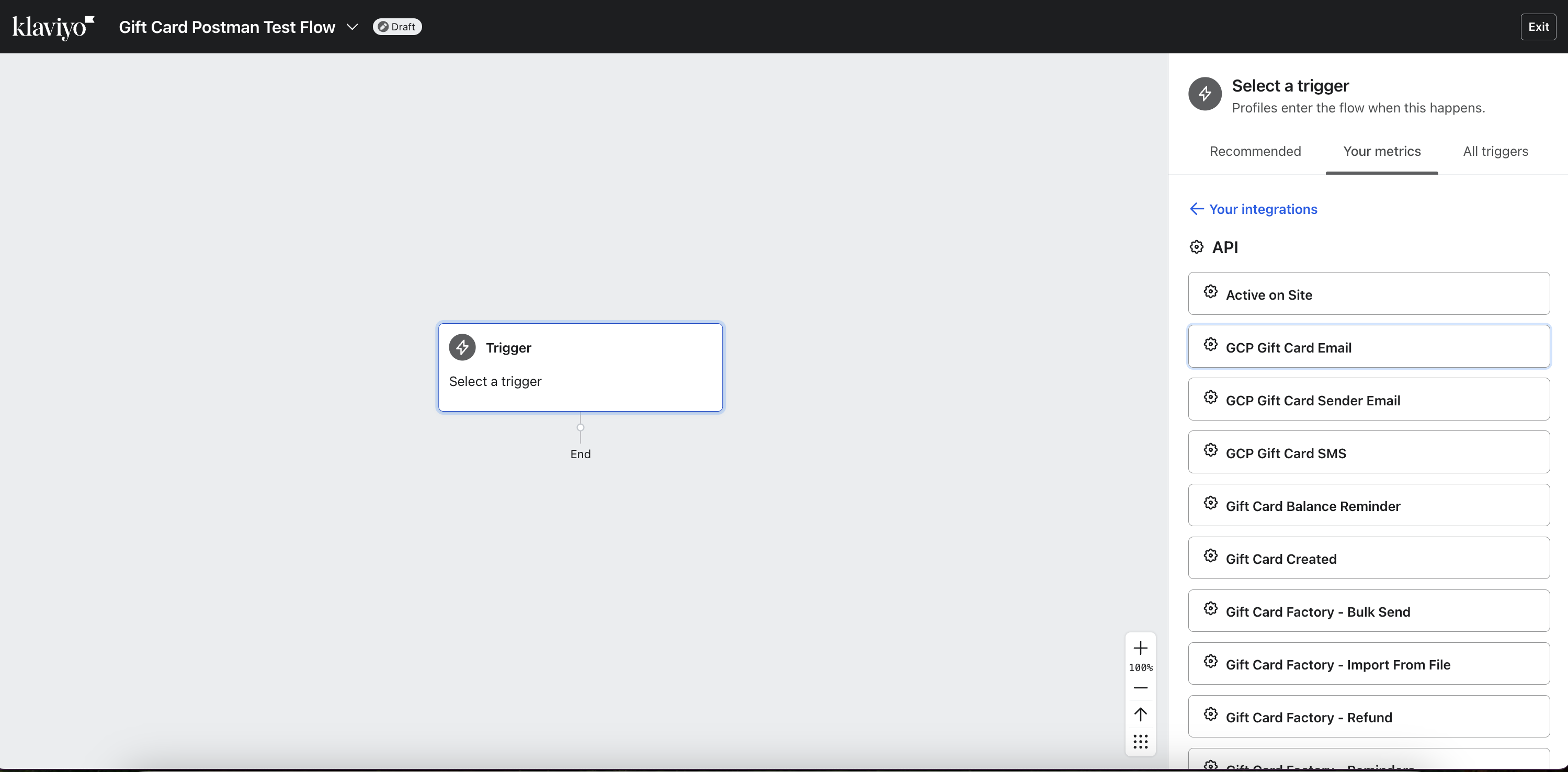The width and height of the screenshot is (1568, 772).
Task: Open the flow name dropdown chevron
Action: [x=352, y=27]
